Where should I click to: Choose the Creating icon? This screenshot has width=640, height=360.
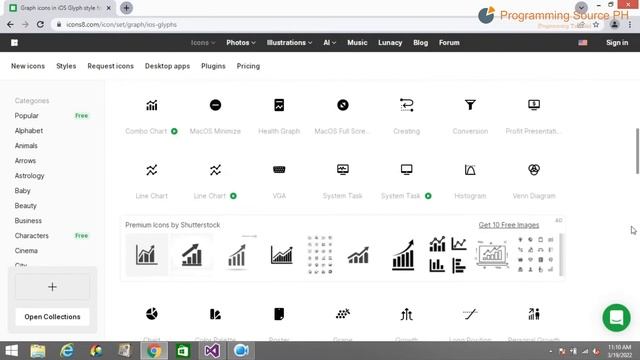[x=407, y=105]
